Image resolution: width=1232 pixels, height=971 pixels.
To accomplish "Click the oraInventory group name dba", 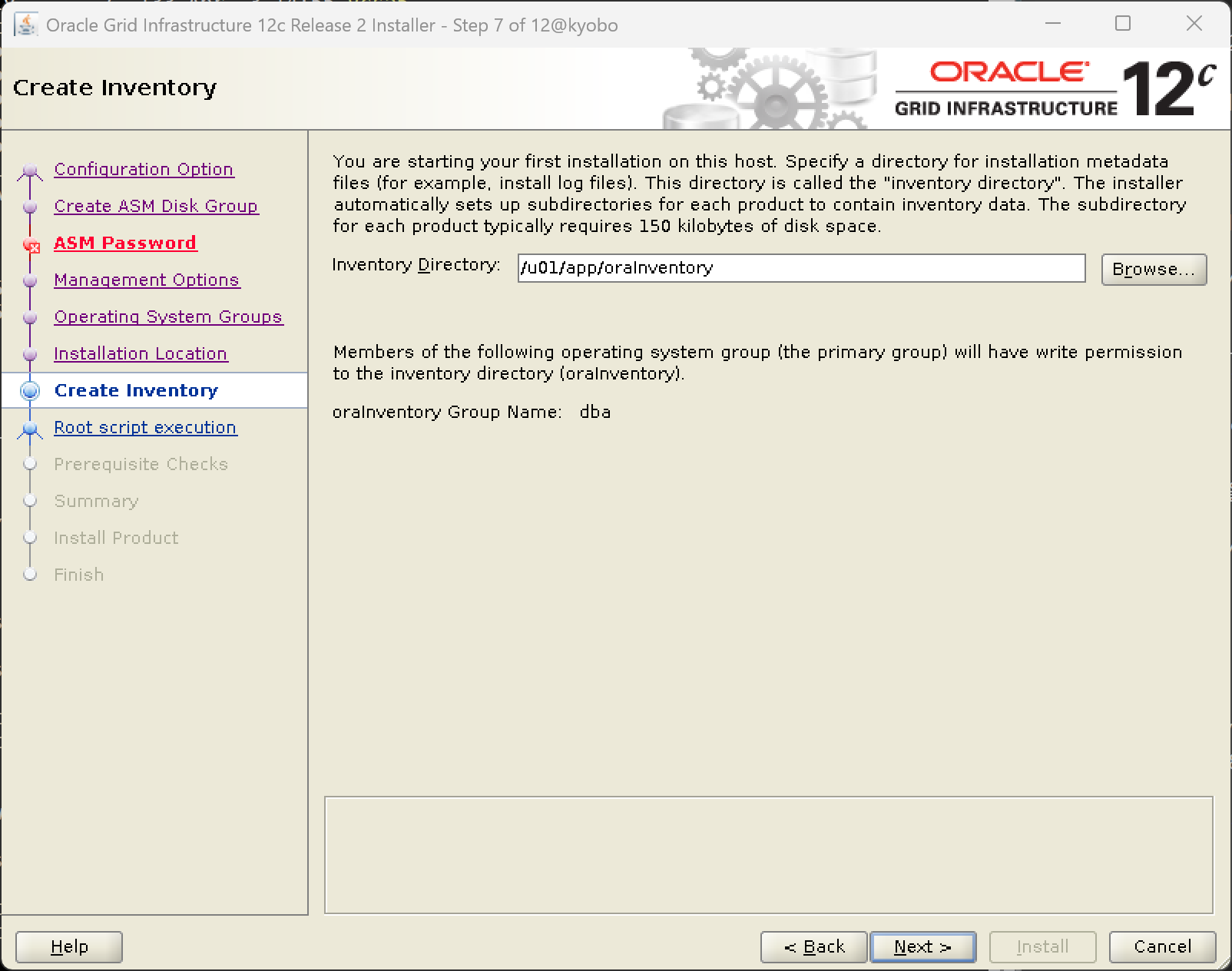I will (x=595, y=412).
